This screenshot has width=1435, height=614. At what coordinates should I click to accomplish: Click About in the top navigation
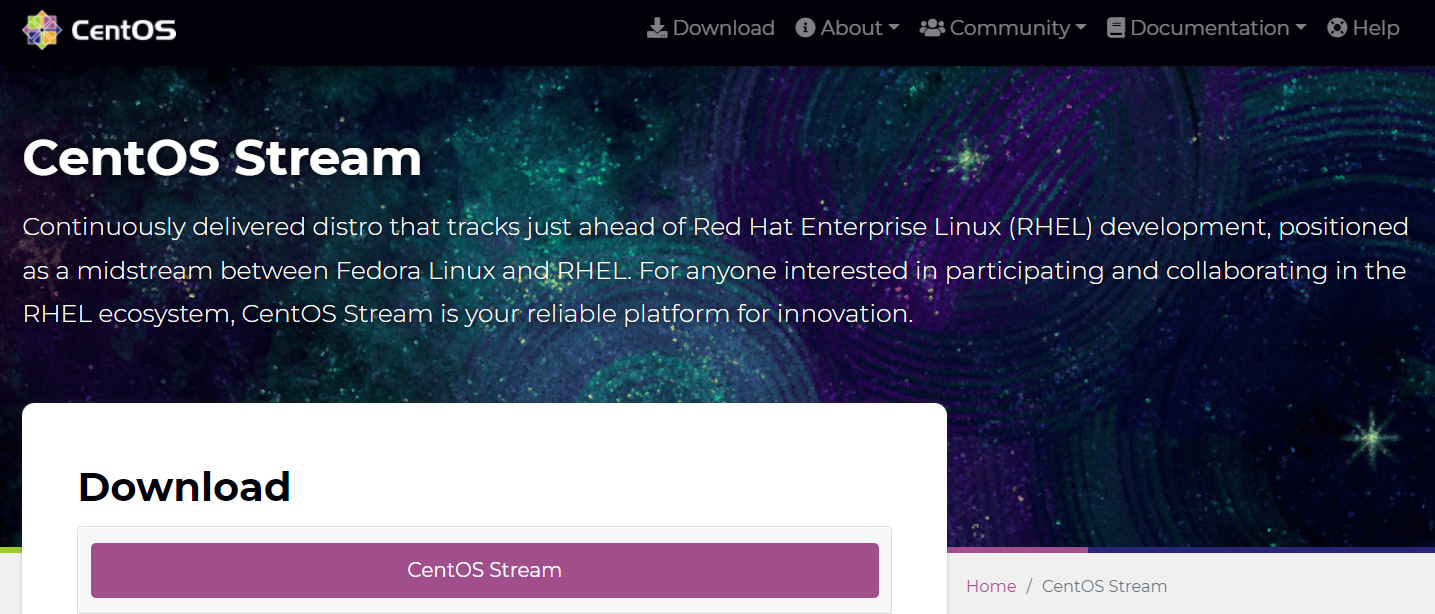point(853,27)
